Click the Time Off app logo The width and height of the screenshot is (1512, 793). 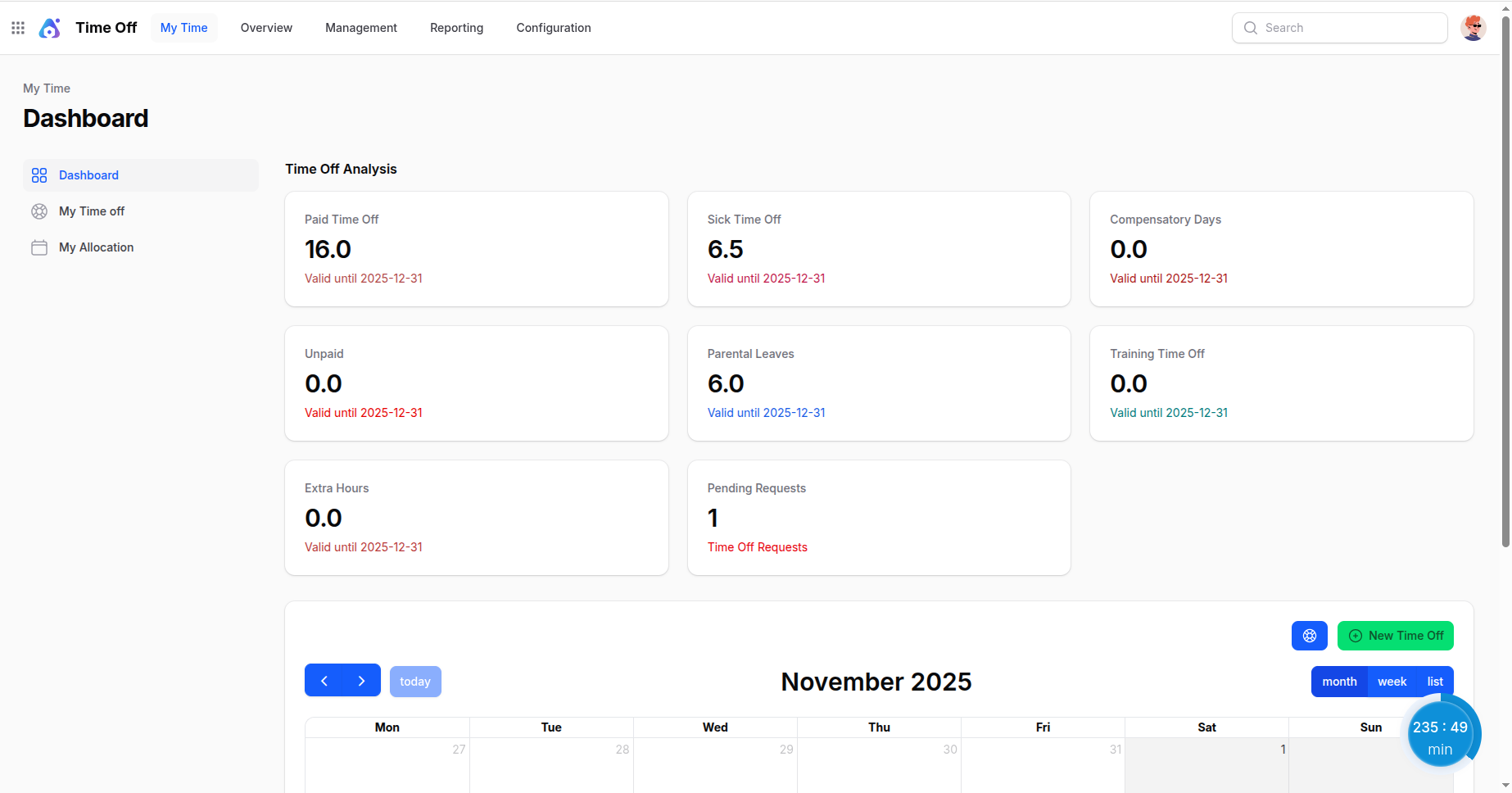[x=50, y=28]
